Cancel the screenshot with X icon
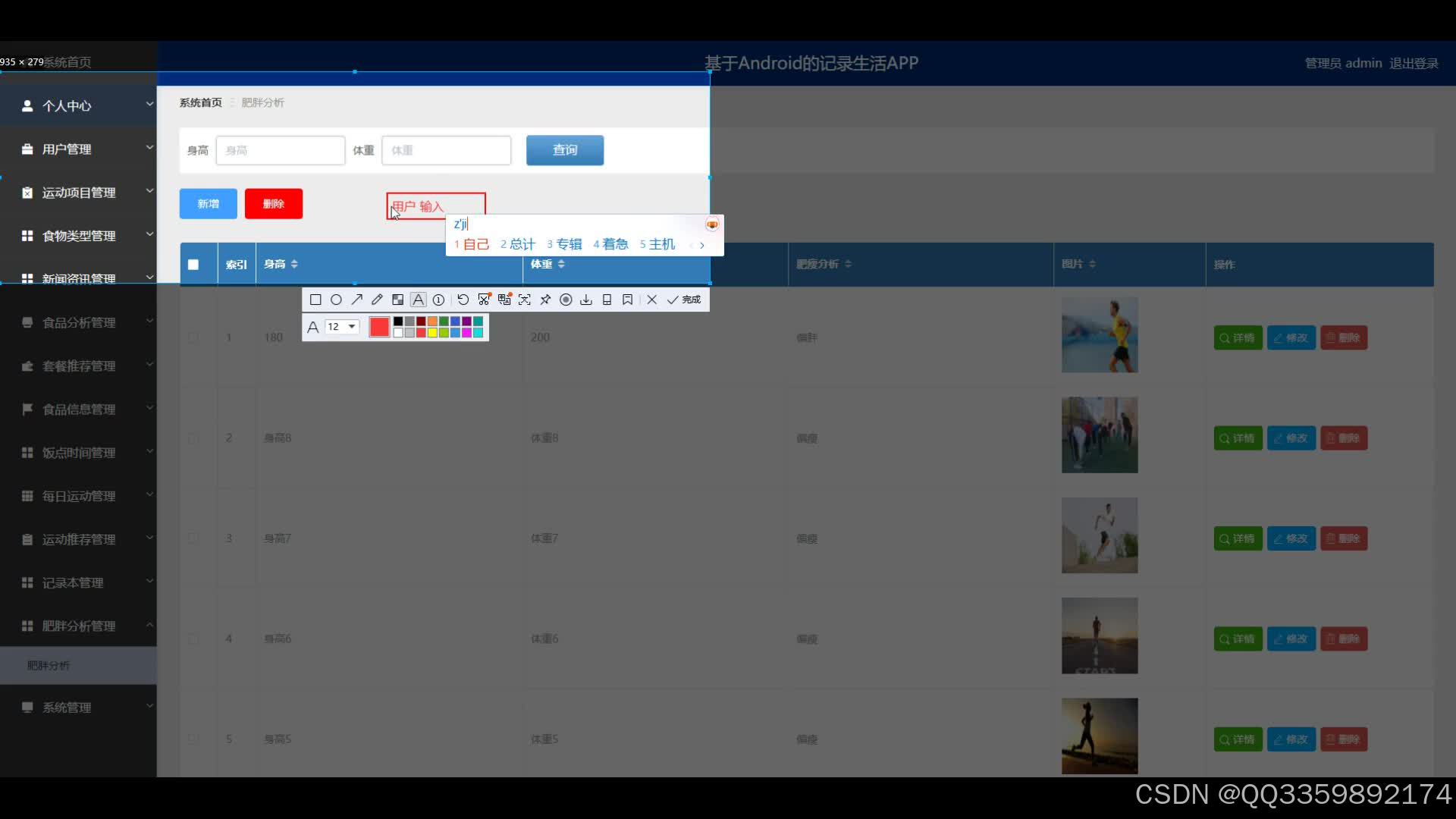The image size is (1456, 819). 651,300
